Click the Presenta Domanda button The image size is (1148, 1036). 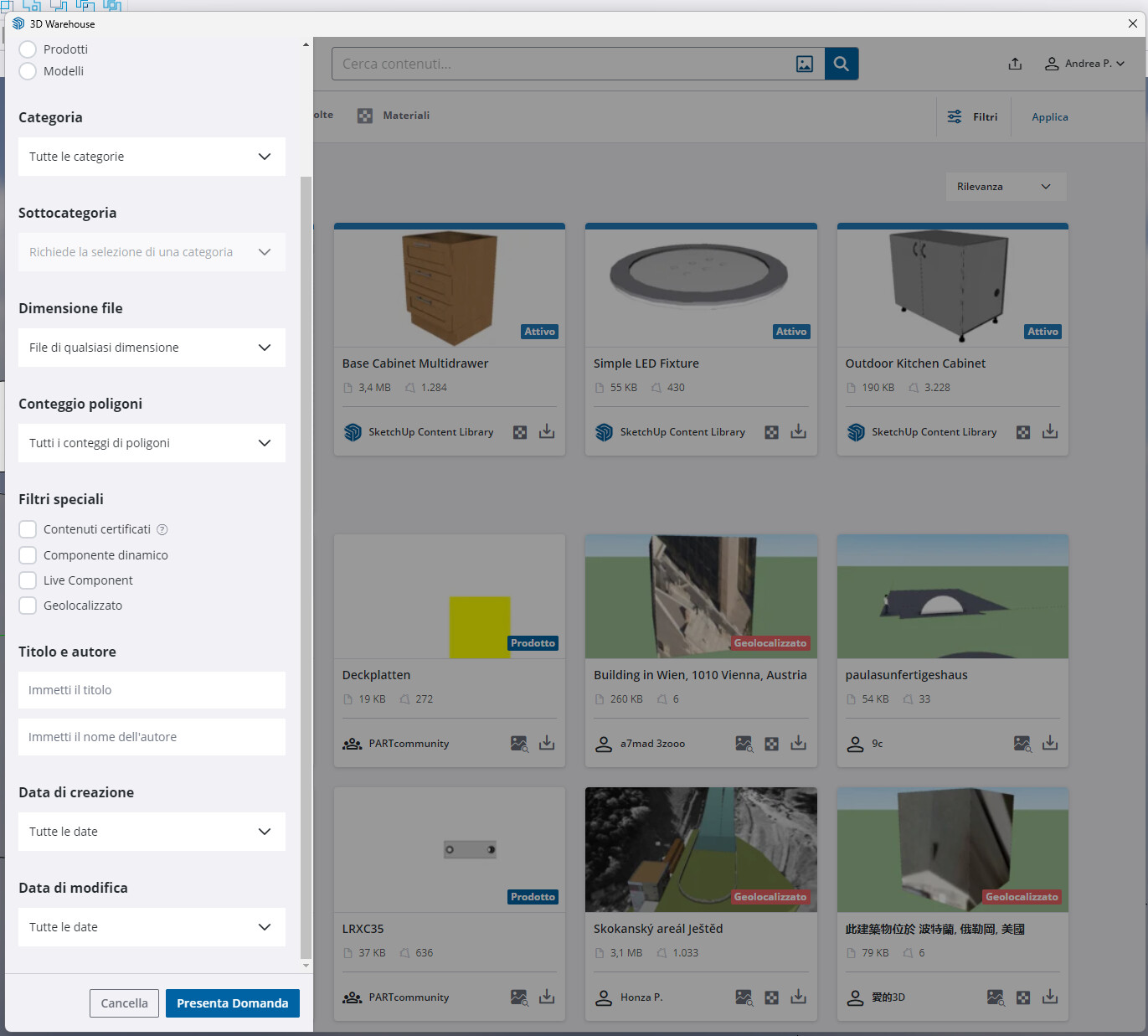click(232, 1003)
